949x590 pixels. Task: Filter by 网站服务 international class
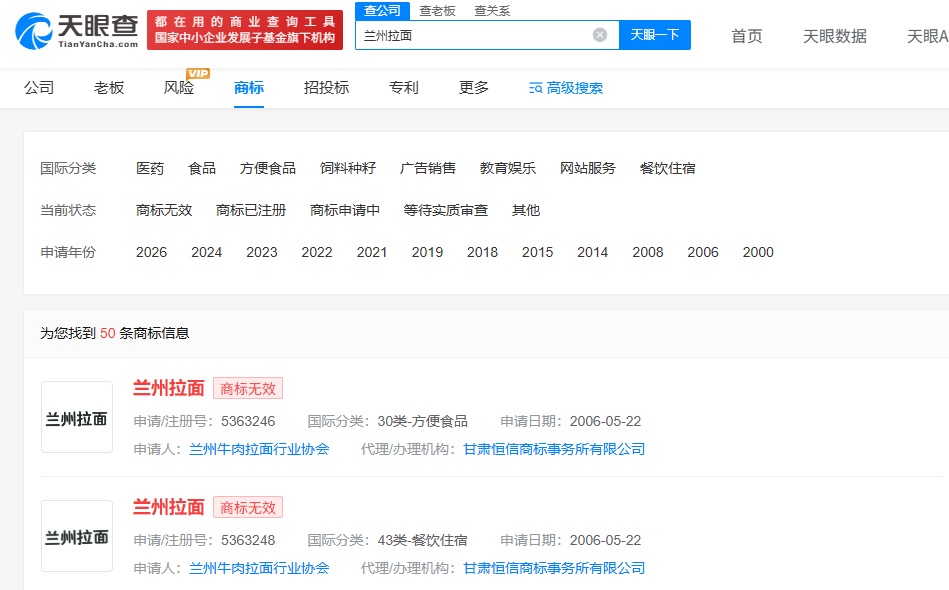point(588,168)
